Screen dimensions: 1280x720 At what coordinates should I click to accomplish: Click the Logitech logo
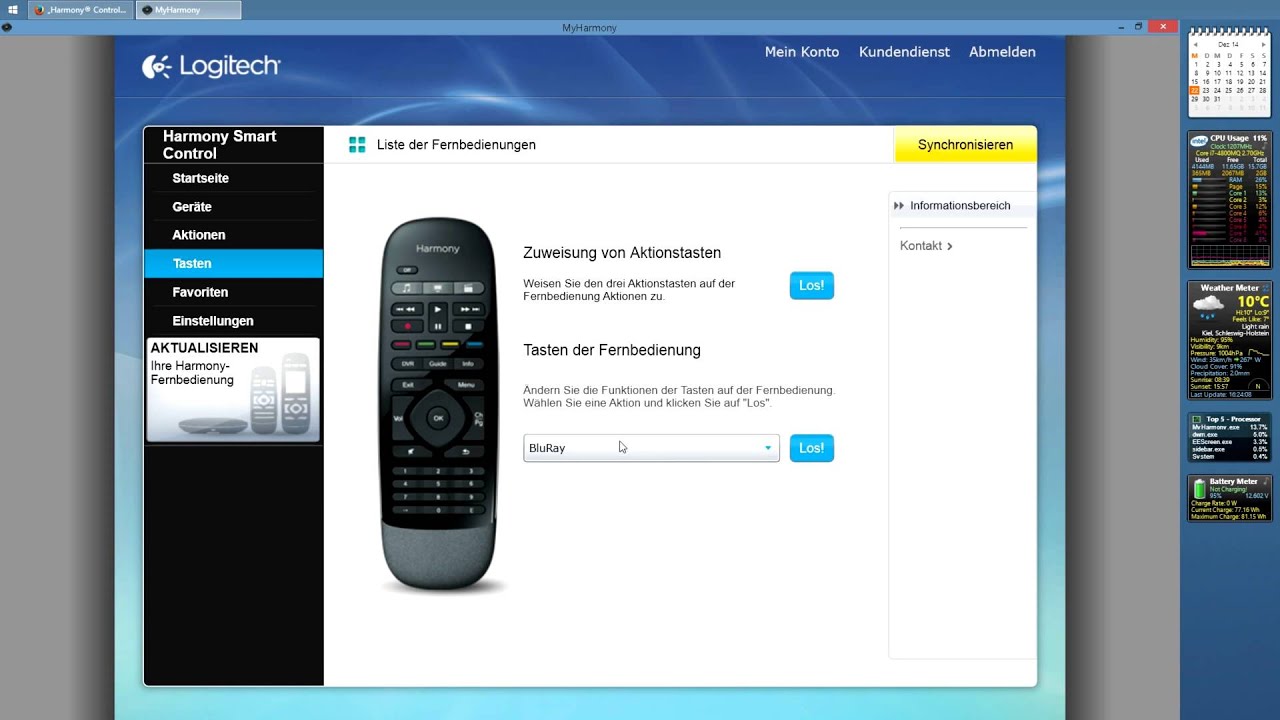[x=211, y=66]
